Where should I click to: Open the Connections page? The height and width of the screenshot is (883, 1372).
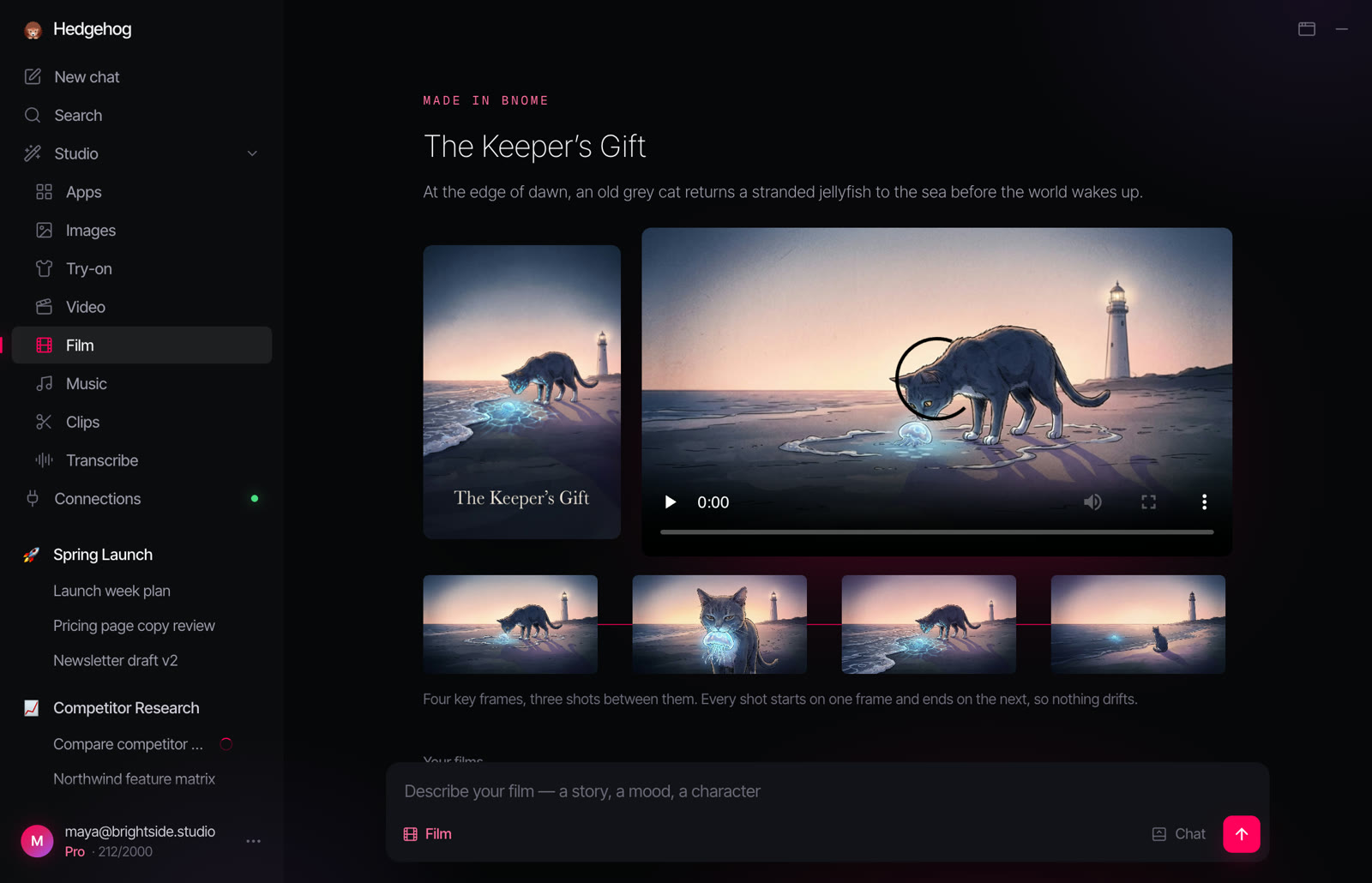tap(141, 499)
